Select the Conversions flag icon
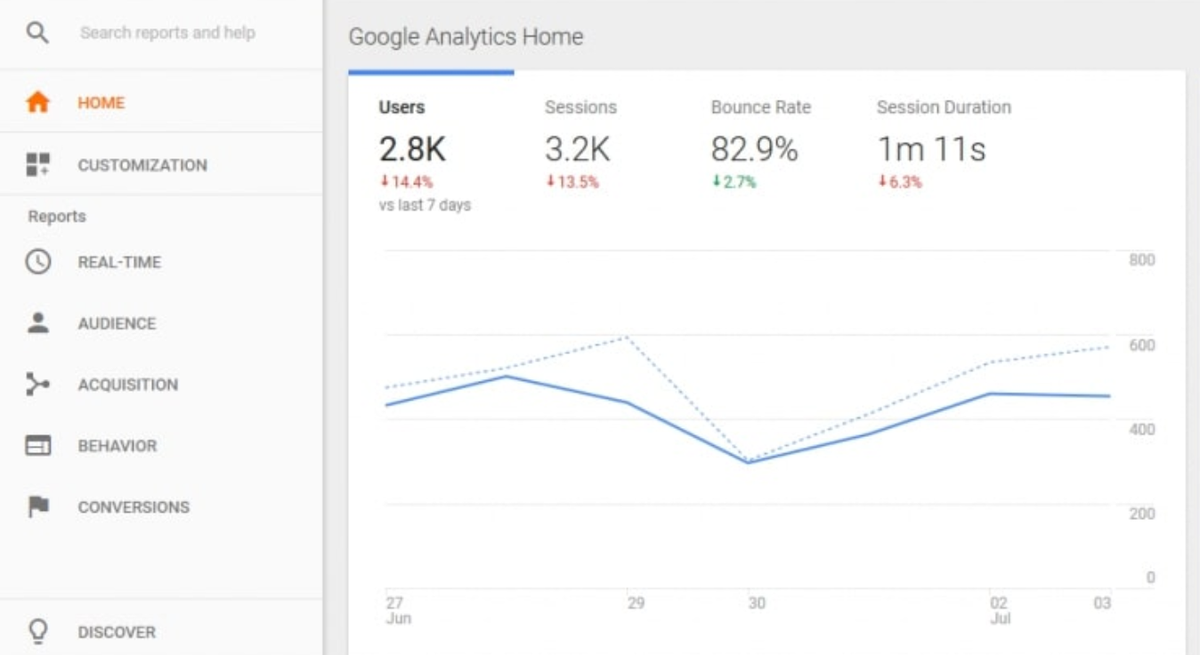 39,507
